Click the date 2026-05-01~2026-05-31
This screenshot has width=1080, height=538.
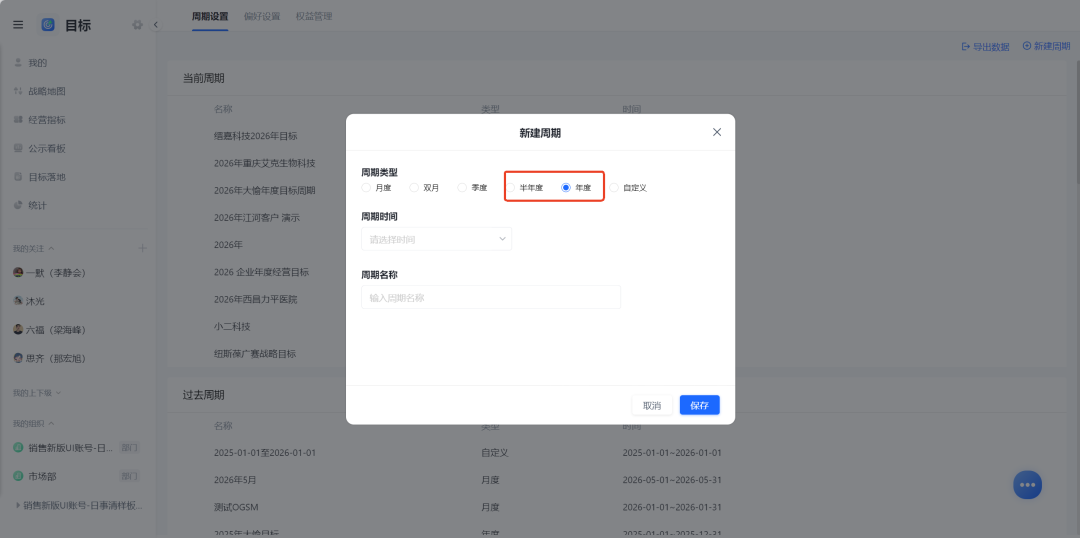pos(672,480)
